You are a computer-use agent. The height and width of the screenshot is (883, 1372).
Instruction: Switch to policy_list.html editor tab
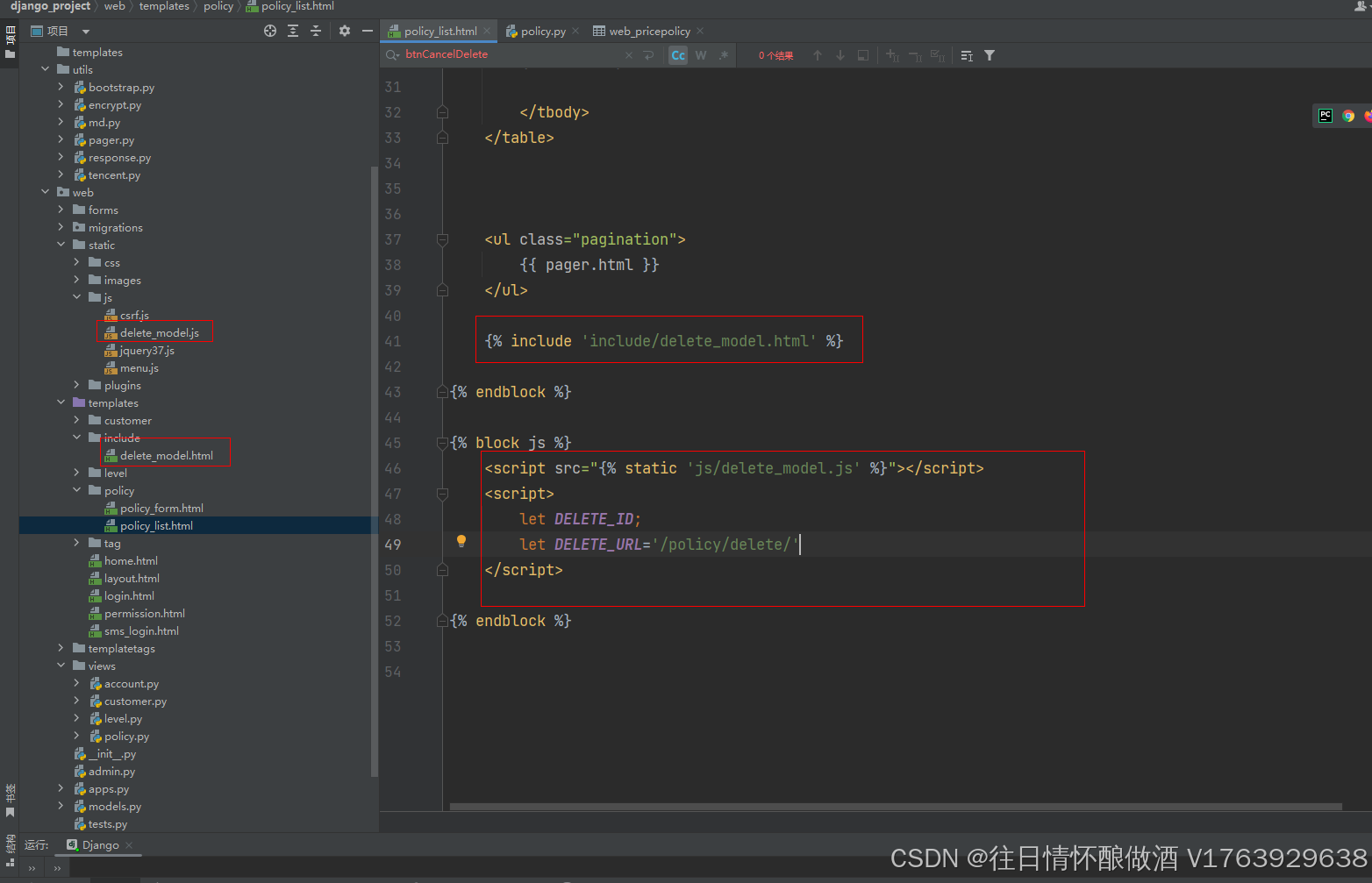click(x=440, y=31)
